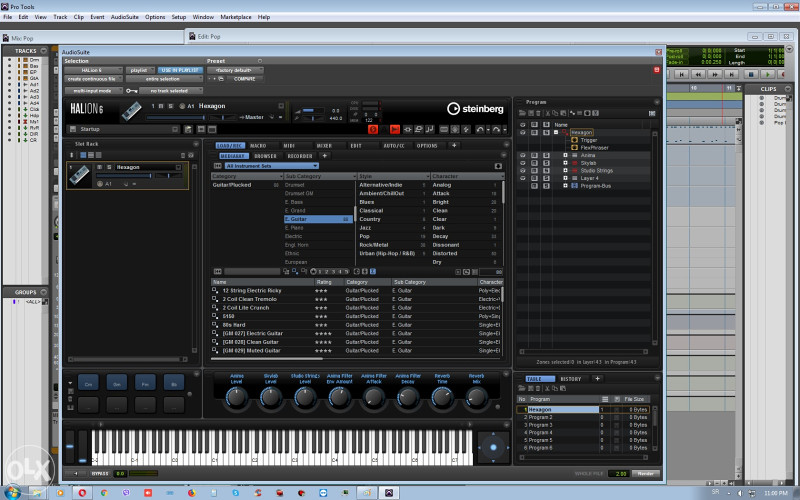Click the load folder icon in Program Table toolbar
This screenshot has height=500, width=800.
click(x=522, y=389)
